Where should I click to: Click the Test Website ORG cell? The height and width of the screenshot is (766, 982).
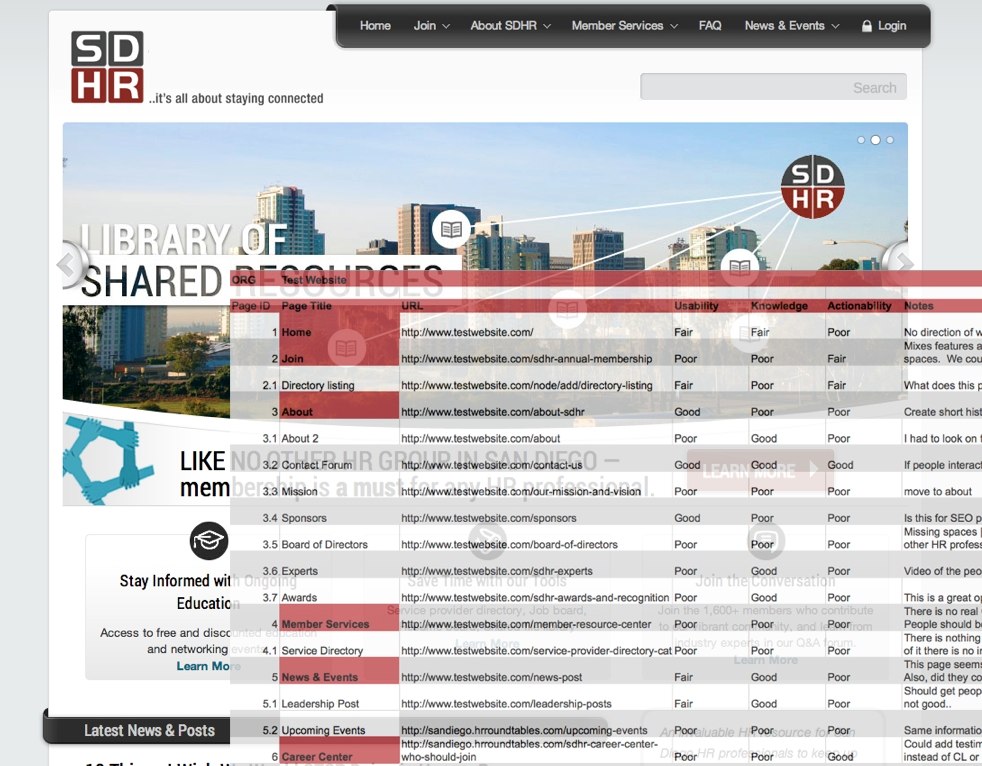(x=314, y=280)
